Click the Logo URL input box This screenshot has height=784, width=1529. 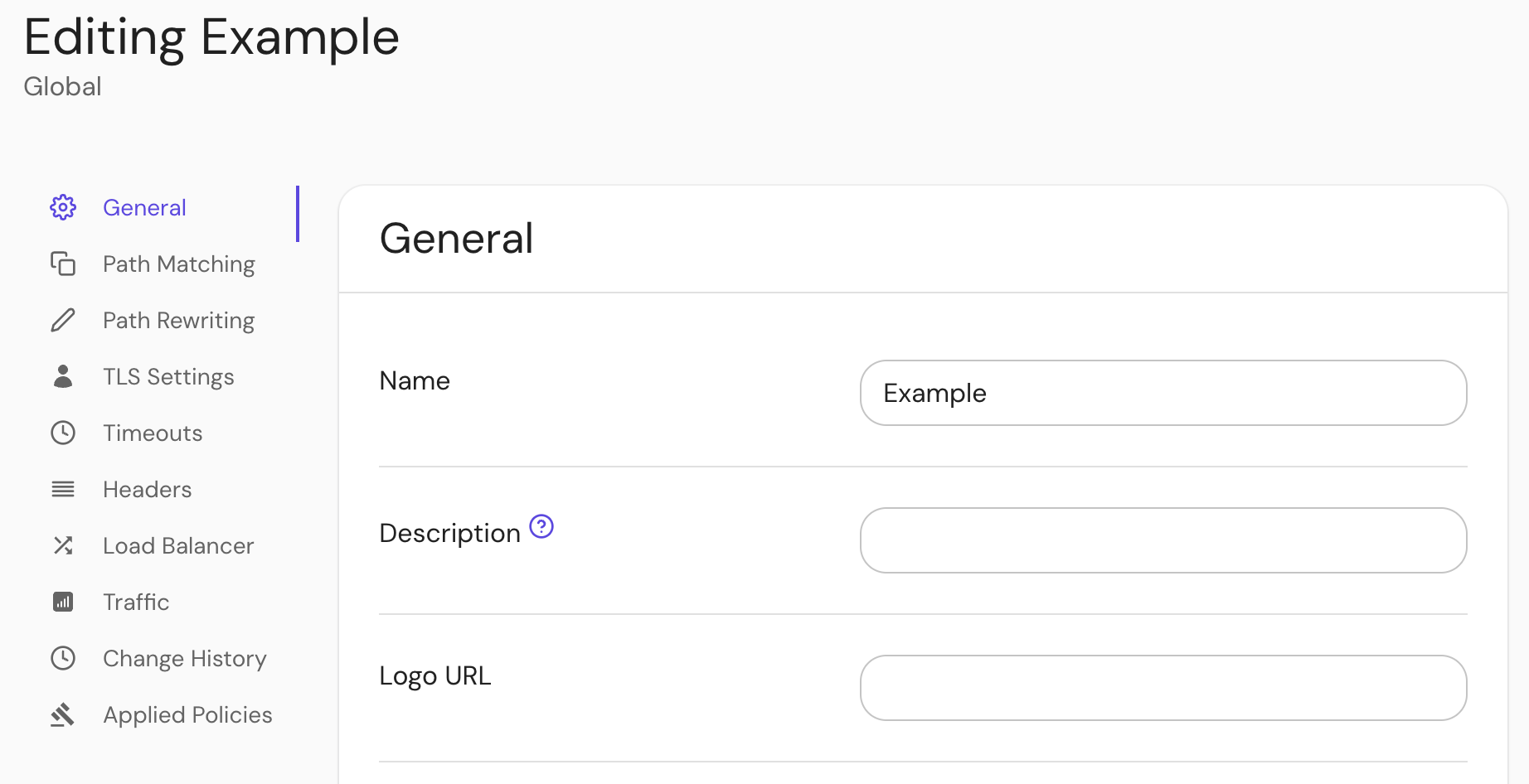coord(1163,688)
